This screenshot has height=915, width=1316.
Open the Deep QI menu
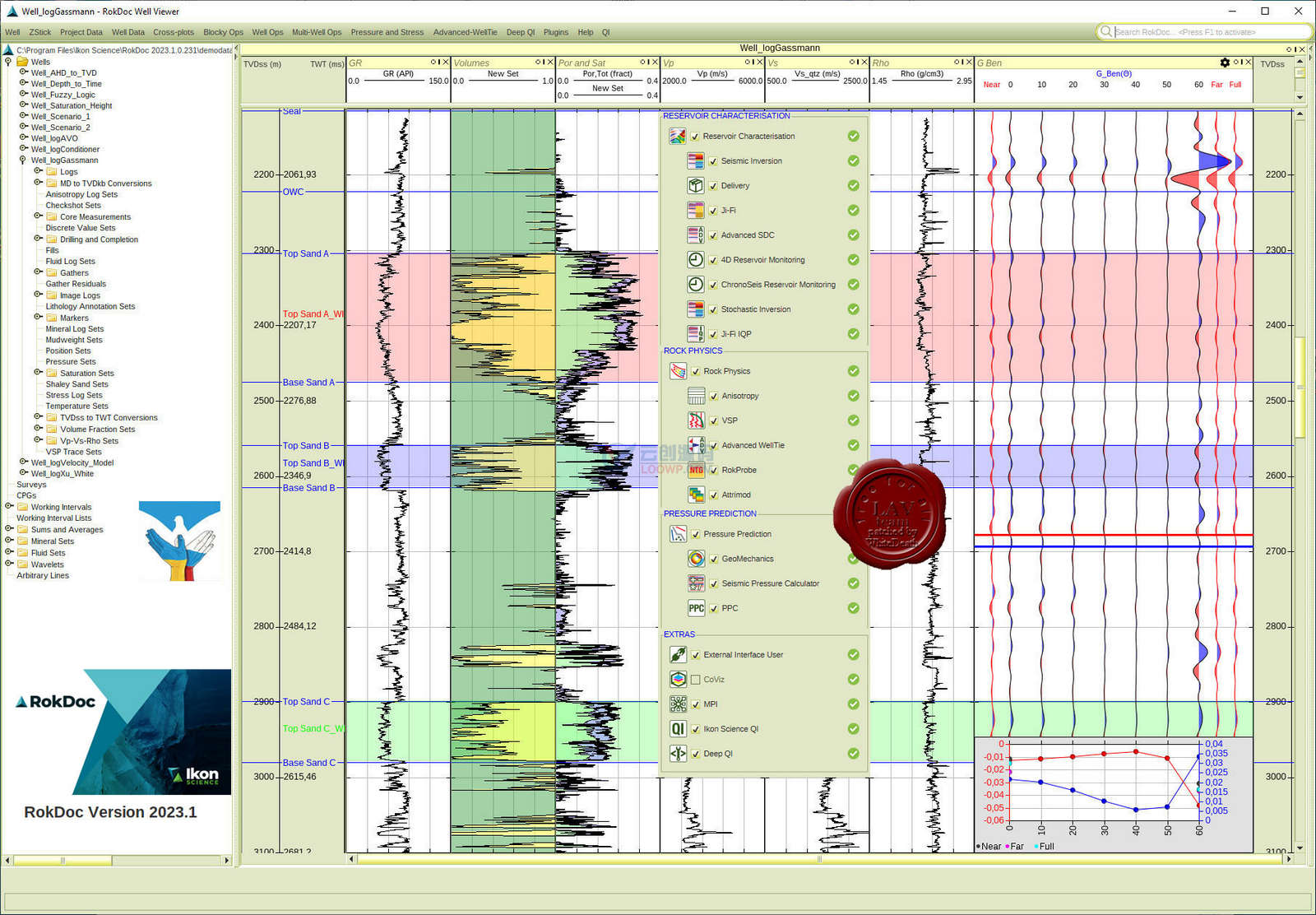521,32
